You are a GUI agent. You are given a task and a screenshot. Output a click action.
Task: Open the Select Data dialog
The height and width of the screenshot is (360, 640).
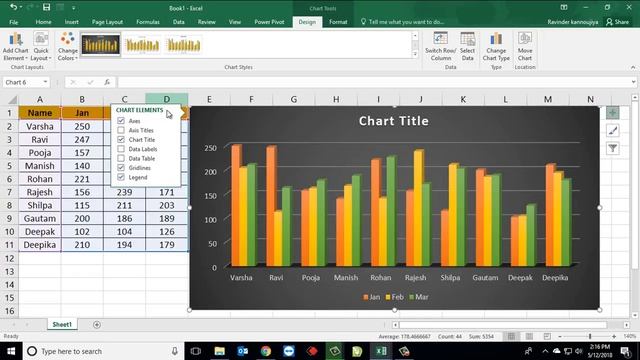[x=467, y=47]
